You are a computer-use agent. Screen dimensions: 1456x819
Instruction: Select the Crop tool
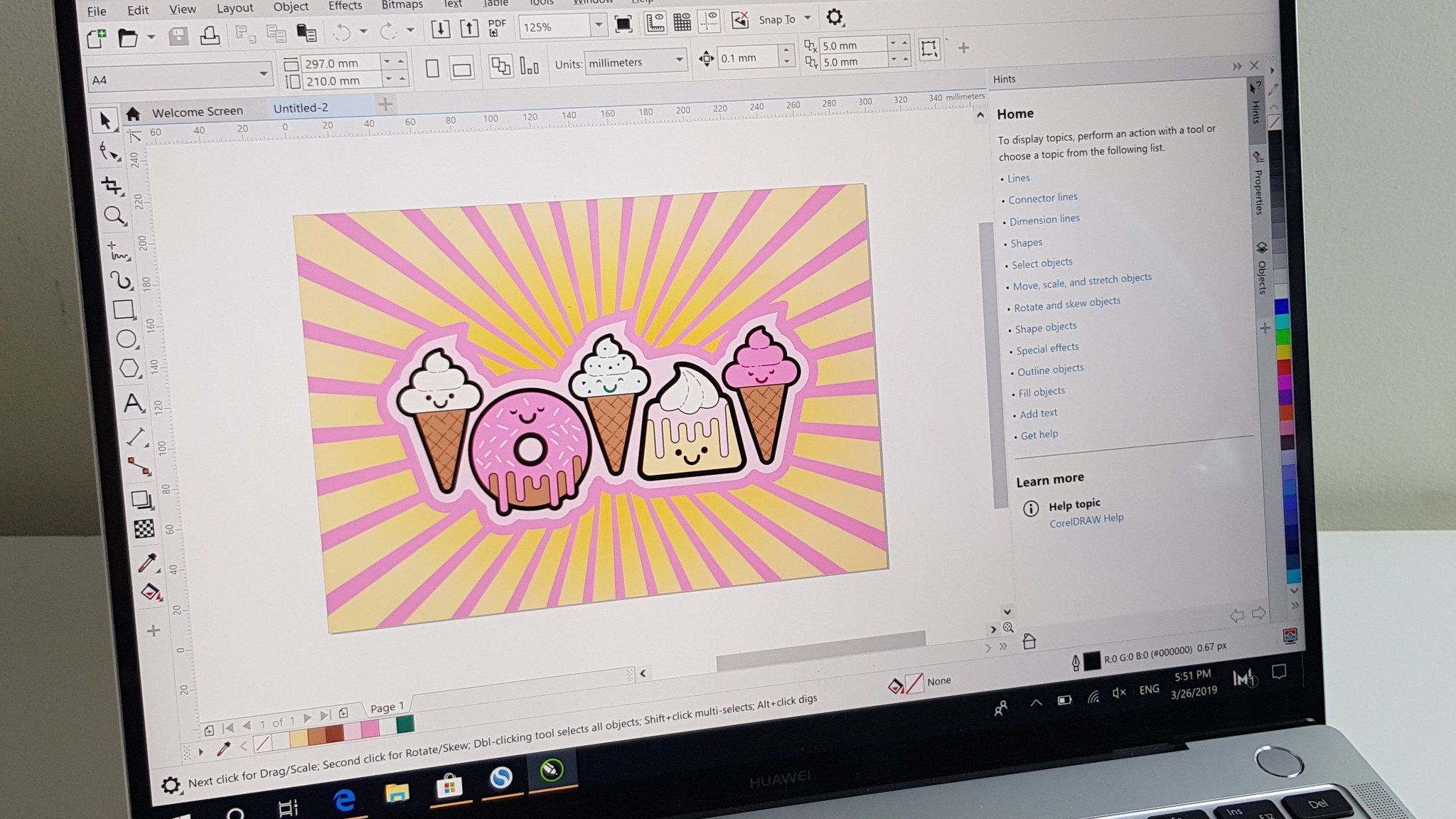(112, 186)
